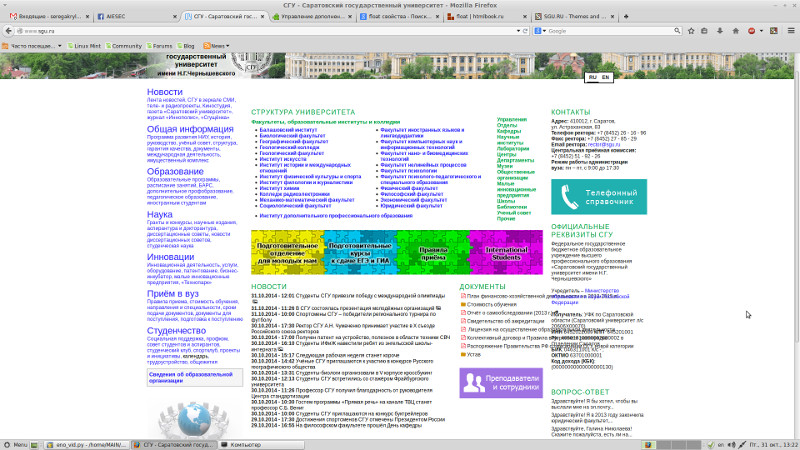Open Стоимость обучения document link
The width and height of the screenshot is (800, 450).
[x=492, y=304]
